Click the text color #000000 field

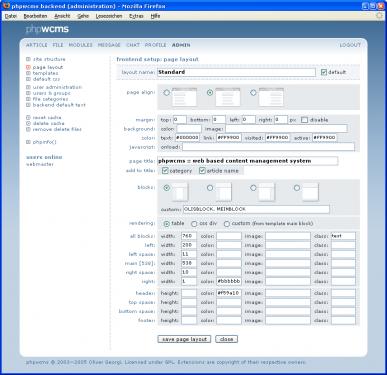187,138
